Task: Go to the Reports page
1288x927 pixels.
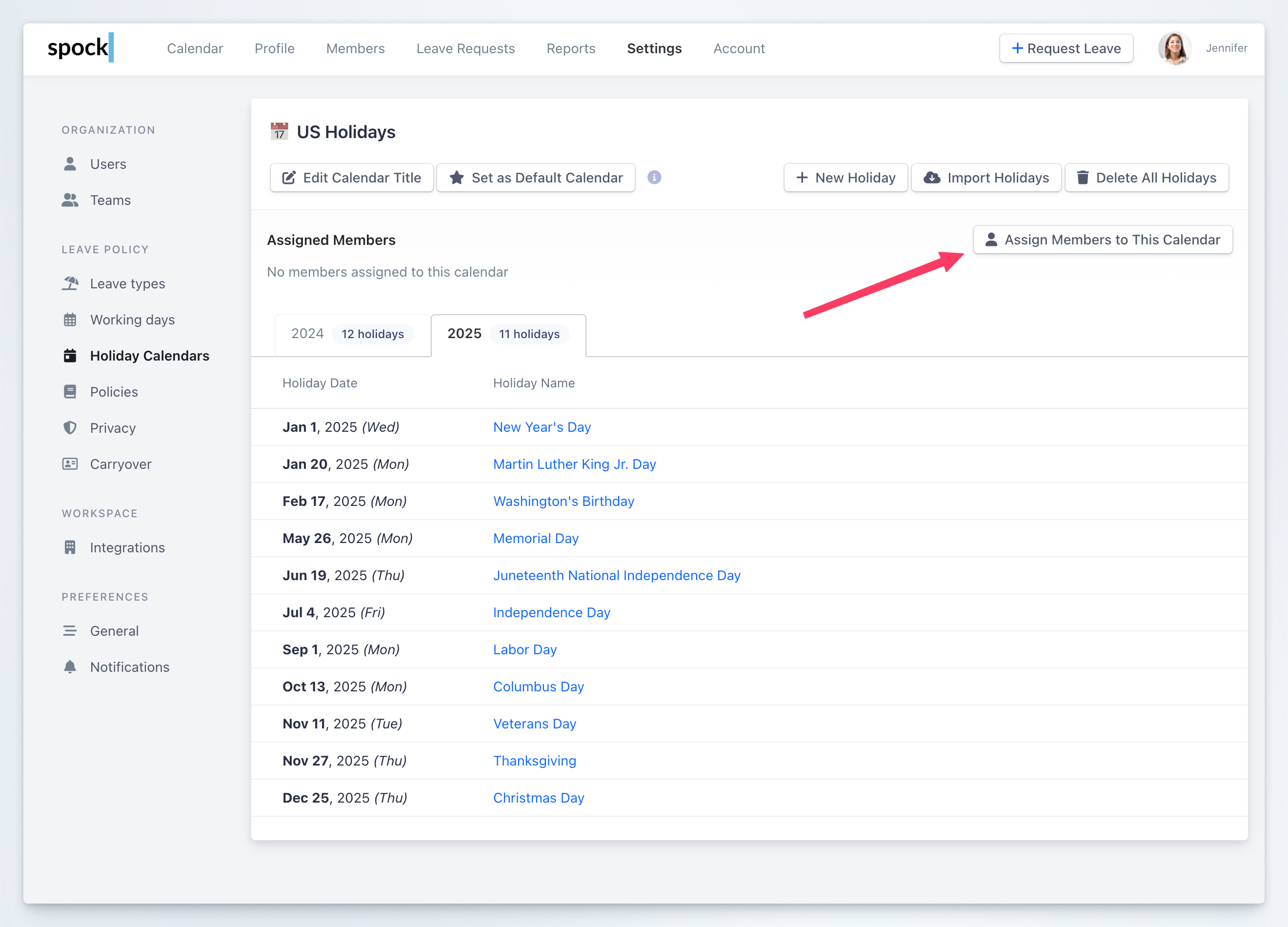Action: [570, 49]
